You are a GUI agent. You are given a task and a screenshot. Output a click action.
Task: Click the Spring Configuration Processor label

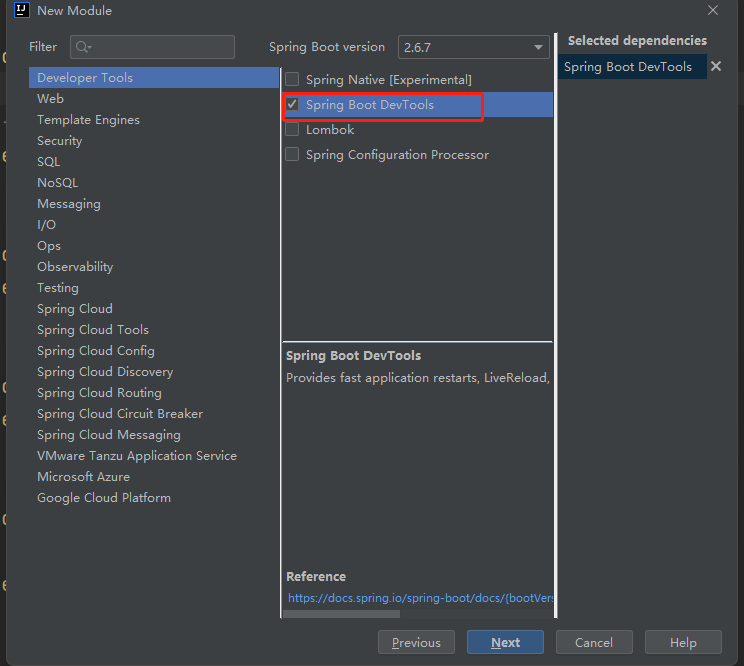[397, 155]
